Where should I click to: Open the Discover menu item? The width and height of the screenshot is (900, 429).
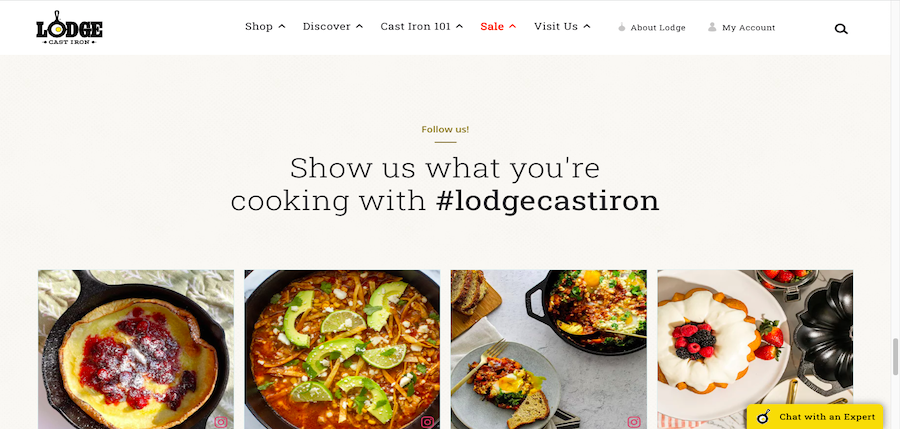(327, 26)
